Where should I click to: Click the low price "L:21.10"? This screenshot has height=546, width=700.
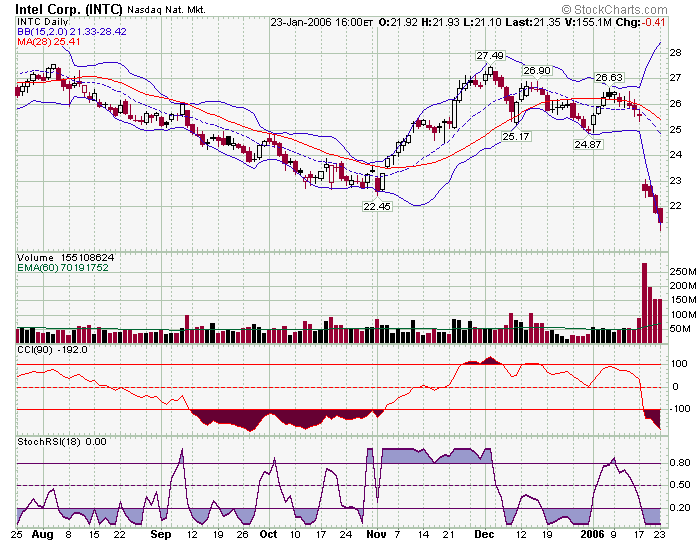tap(482, 22)
